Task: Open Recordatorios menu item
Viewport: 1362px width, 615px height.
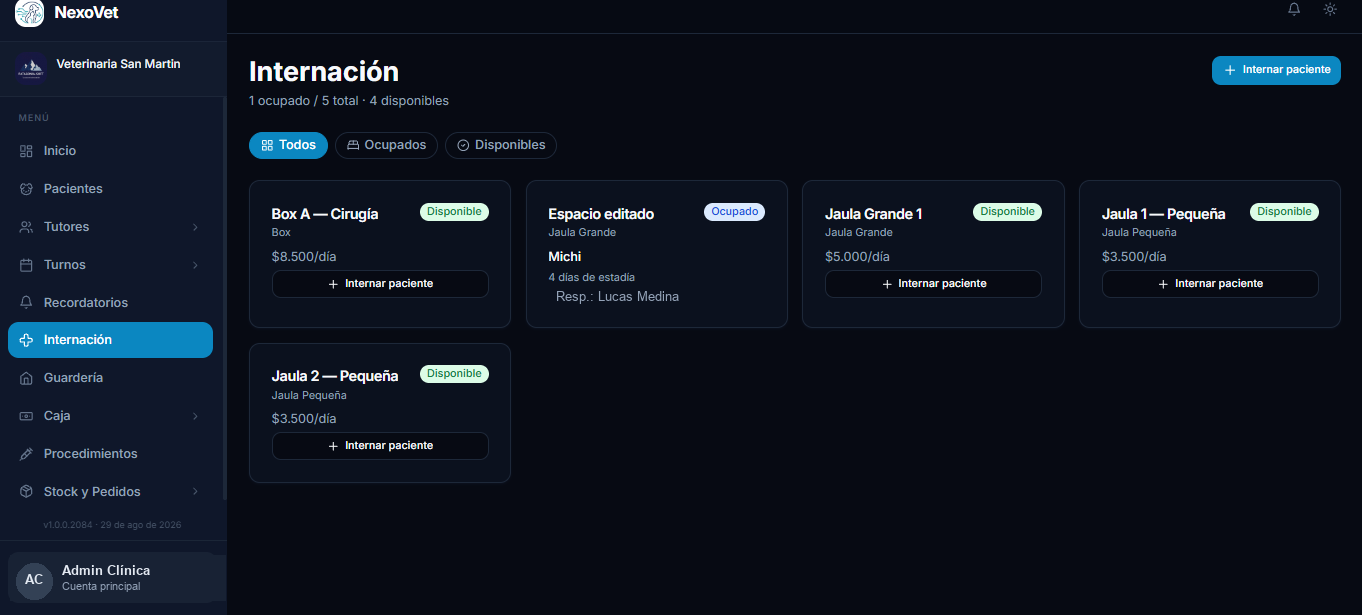Action: tap(110, 303)
